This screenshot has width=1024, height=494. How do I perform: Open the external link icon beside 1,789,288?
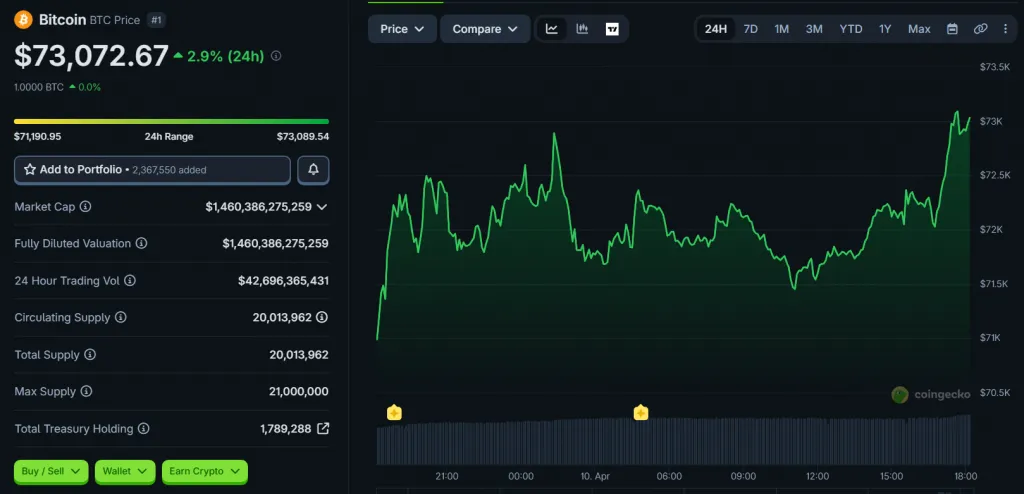click(323, 429)
